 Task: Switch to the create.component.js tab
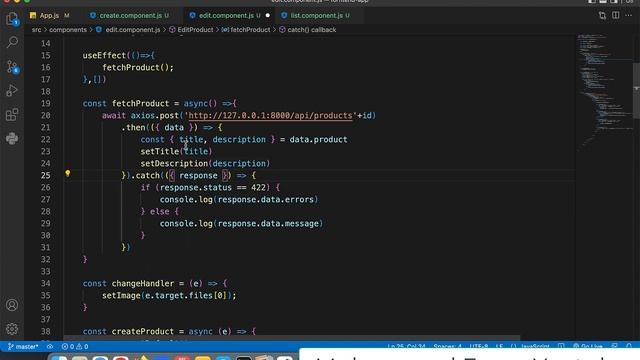click(131, 16)
